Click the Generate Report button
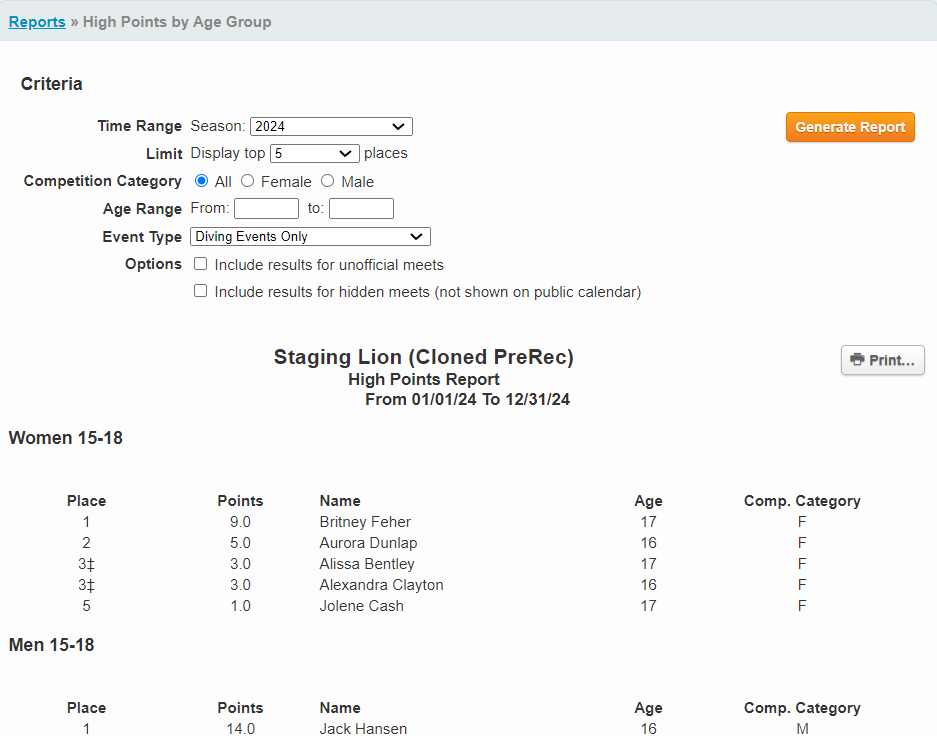This screenshot has width=937, height=736. pos(850,127)
